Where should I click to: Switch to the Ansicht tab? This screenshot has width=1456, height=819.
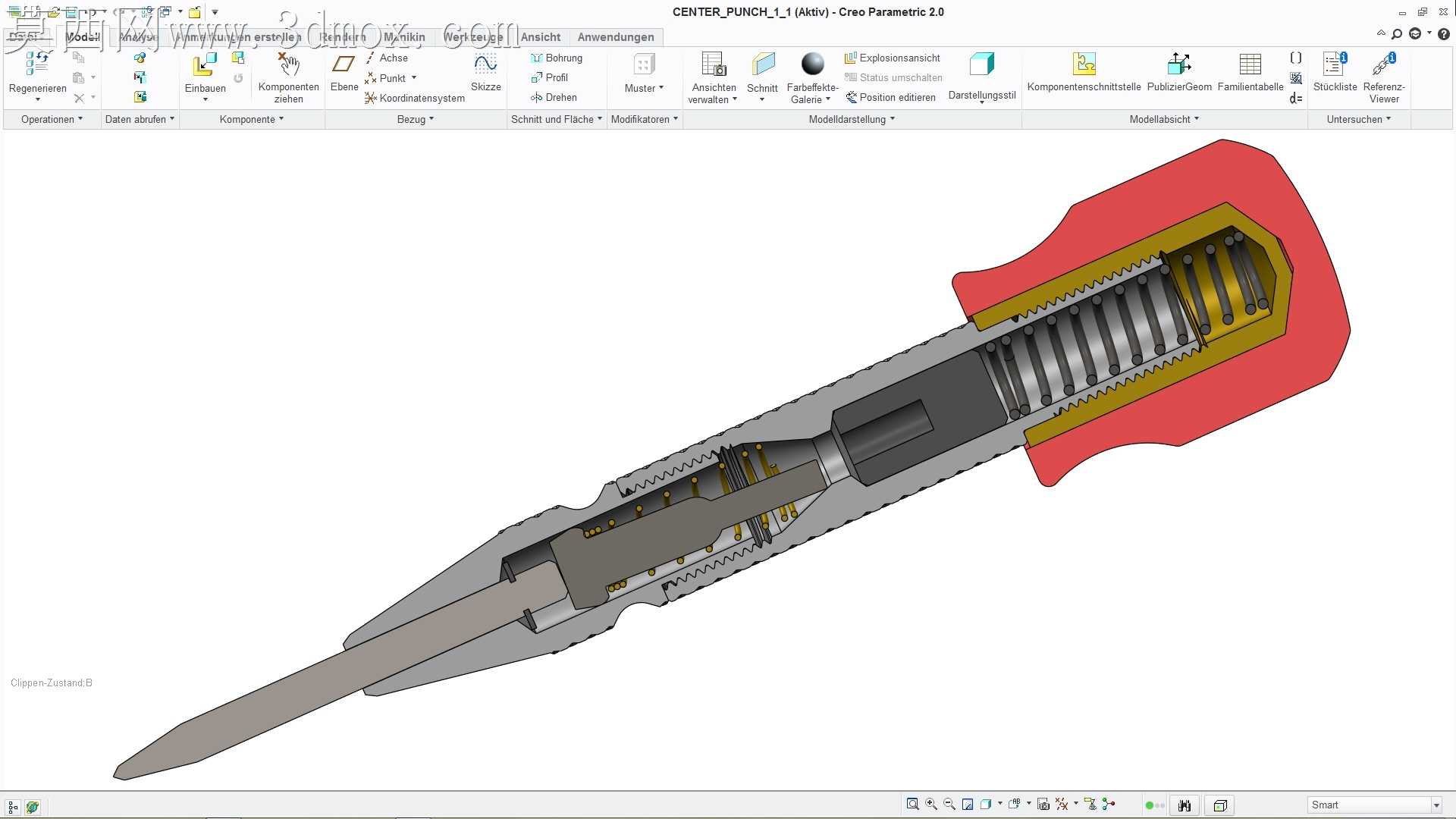541,37
